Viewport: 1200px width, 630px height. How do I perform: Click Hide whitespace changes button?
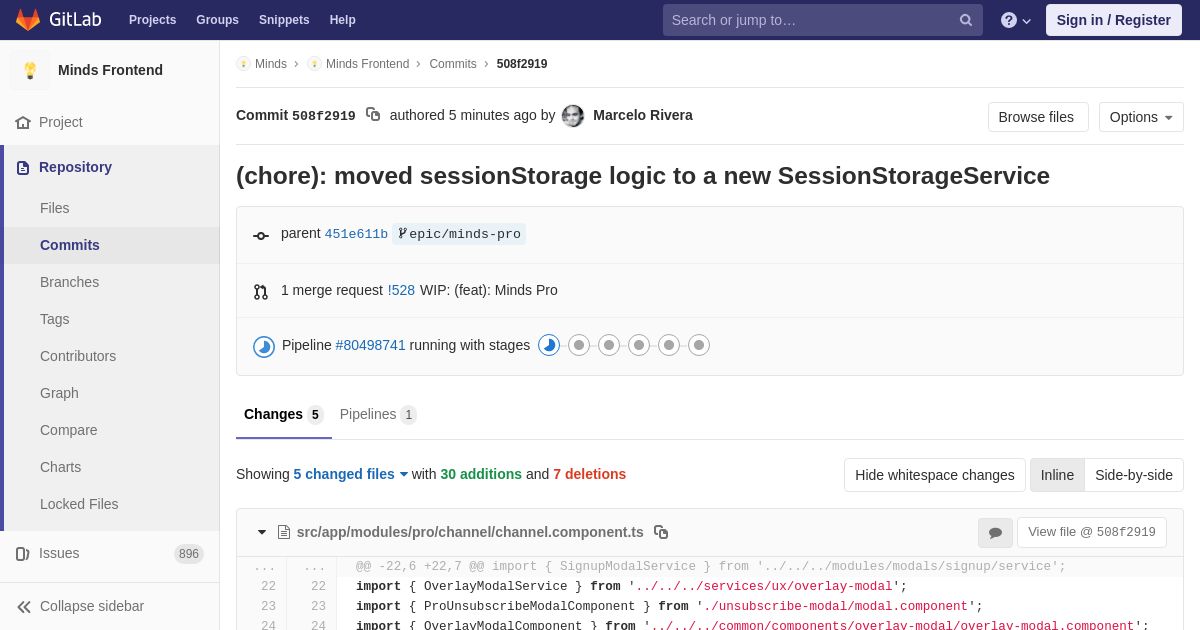[935, 475]
